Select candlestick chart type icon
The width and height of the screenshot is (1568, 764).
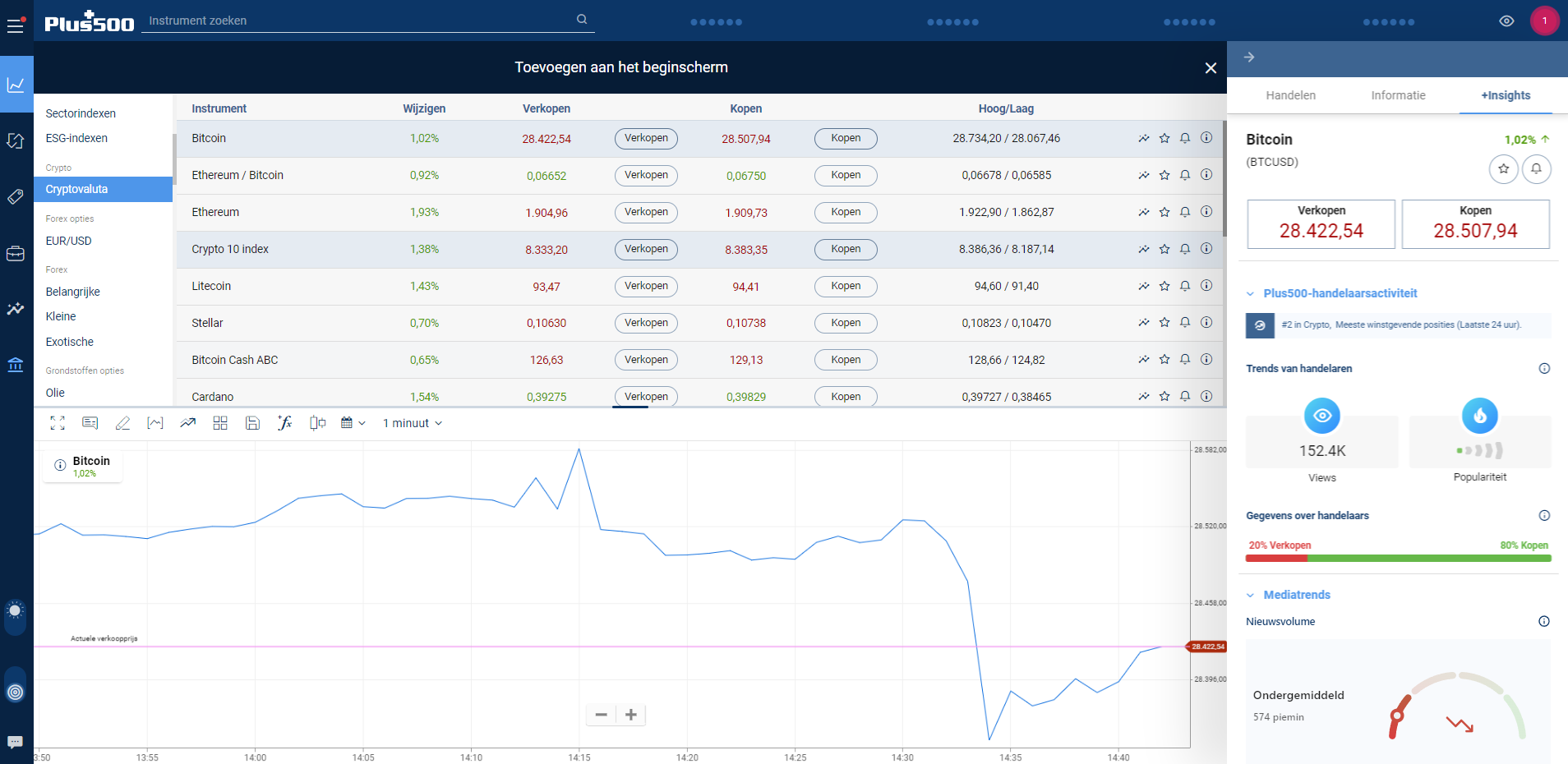pos(317,423)
